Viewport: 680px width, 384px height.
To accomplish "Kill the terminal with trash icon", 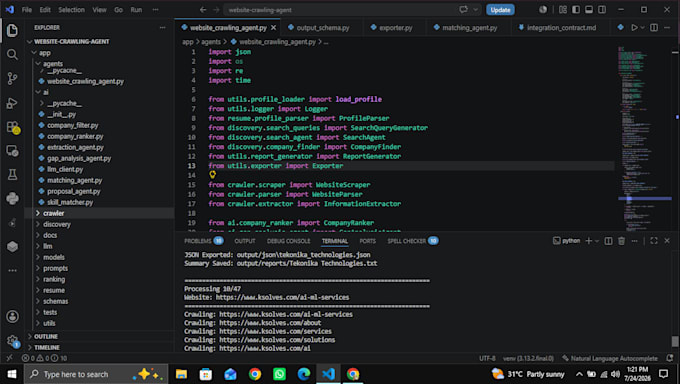I will (621, 241).
